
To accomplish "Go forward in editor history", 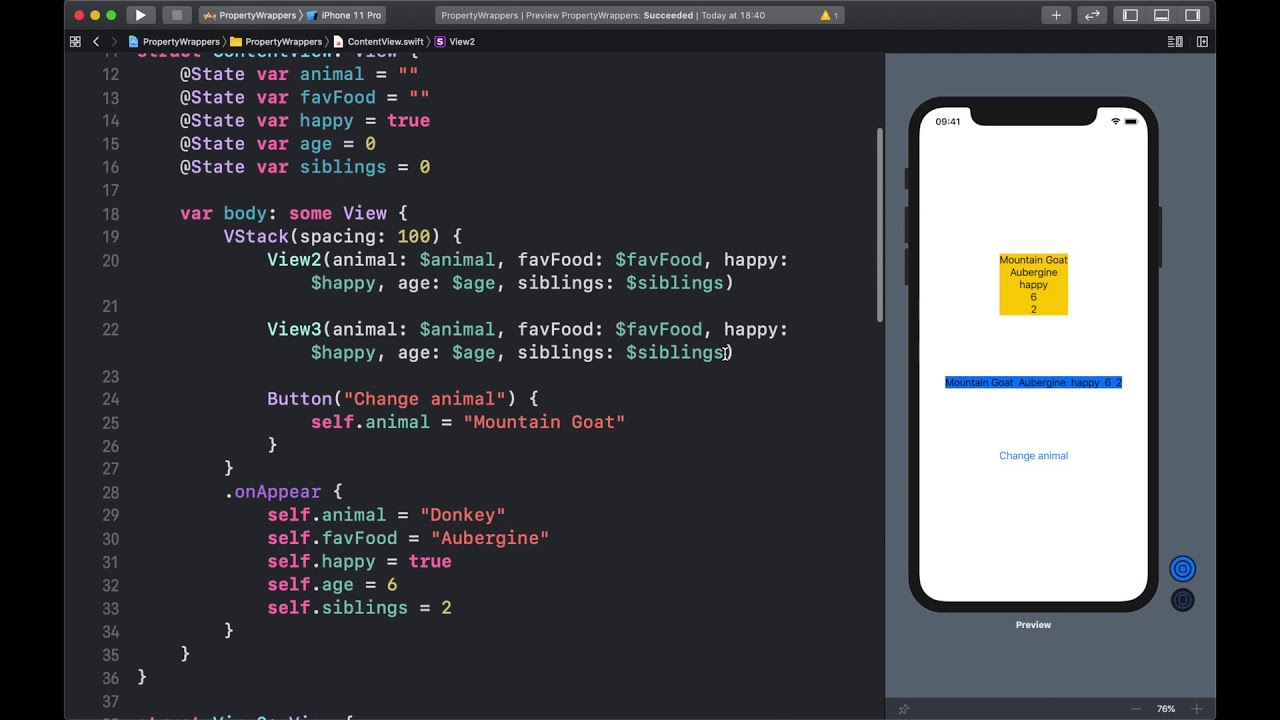I will (114, 42).
